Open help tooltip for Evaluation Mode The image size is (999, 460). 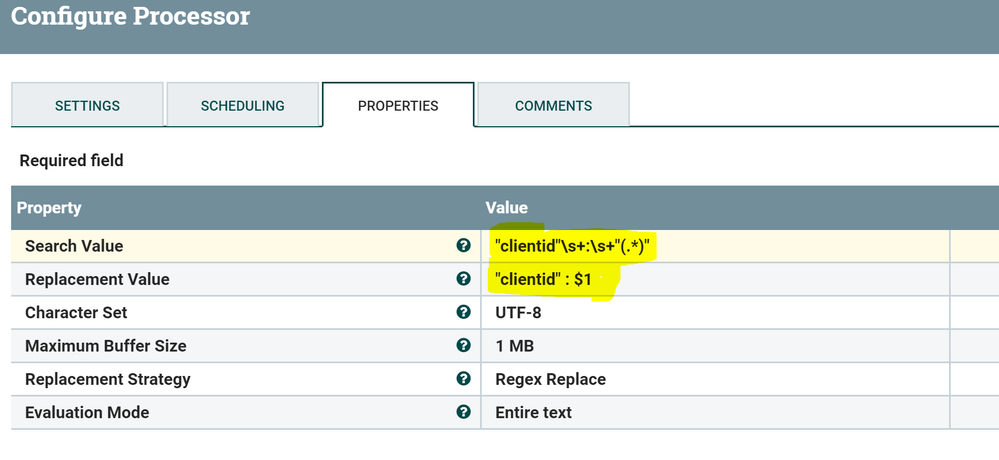pyautogui.click(x=463, y=412)
